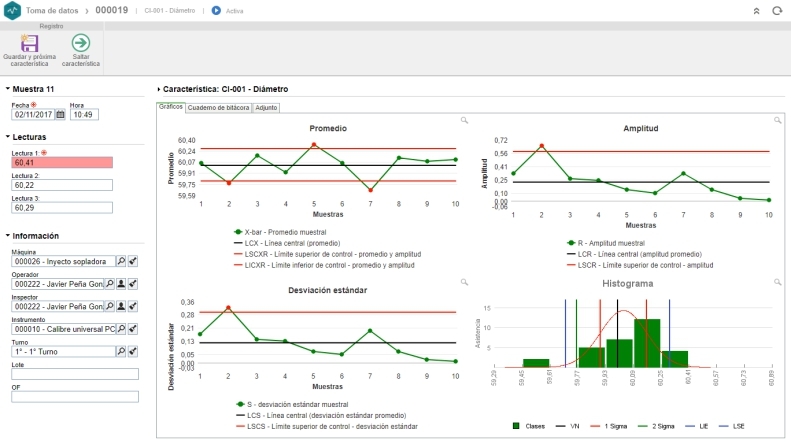Screen dimensions: 791x444
Task: Collapse the Información section
Action: point(8,236)
